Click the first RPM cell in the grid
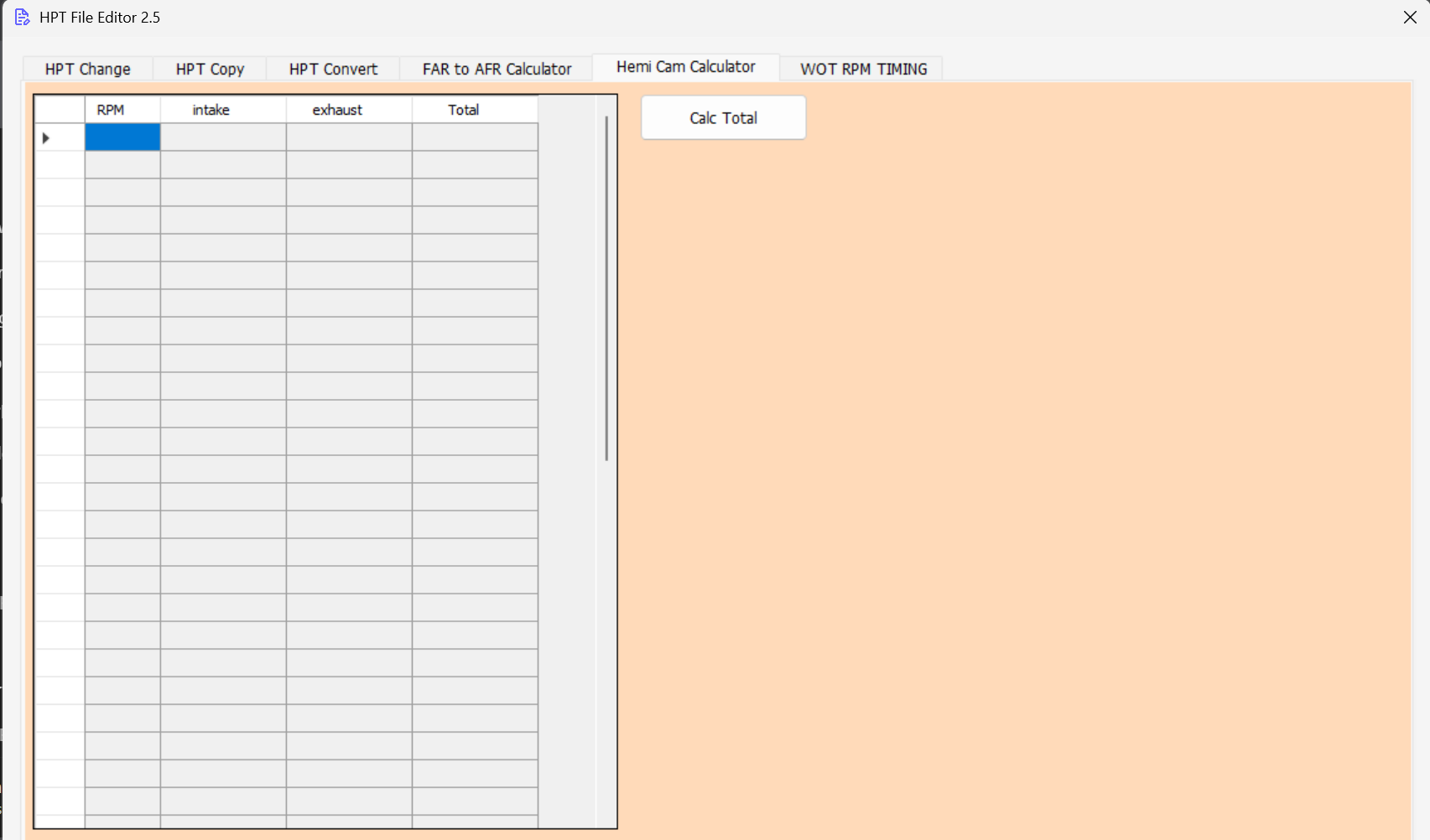 (122, 137)
